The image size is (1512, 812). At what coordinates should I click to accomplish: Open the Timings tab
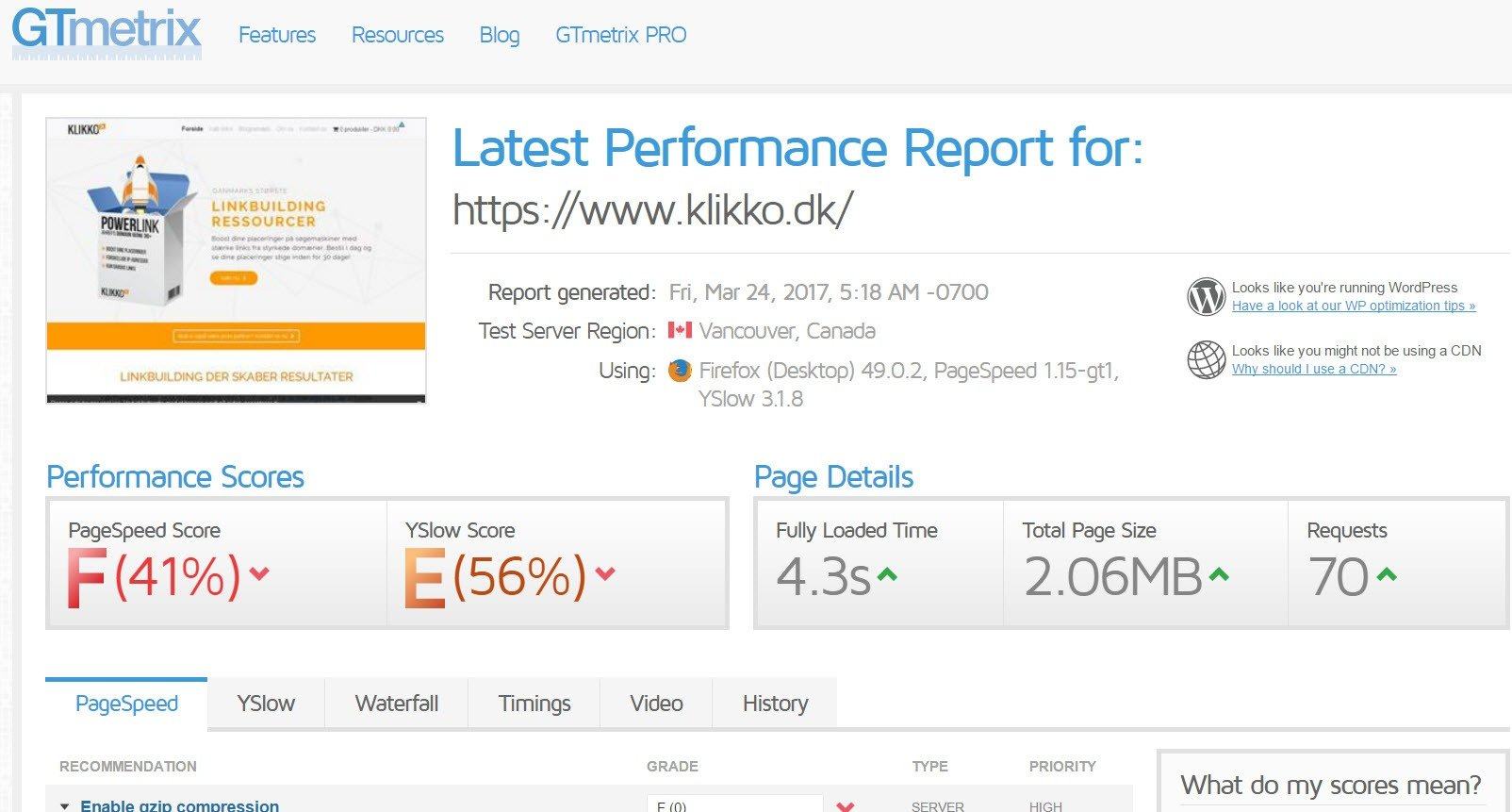(x=534, y=704)
